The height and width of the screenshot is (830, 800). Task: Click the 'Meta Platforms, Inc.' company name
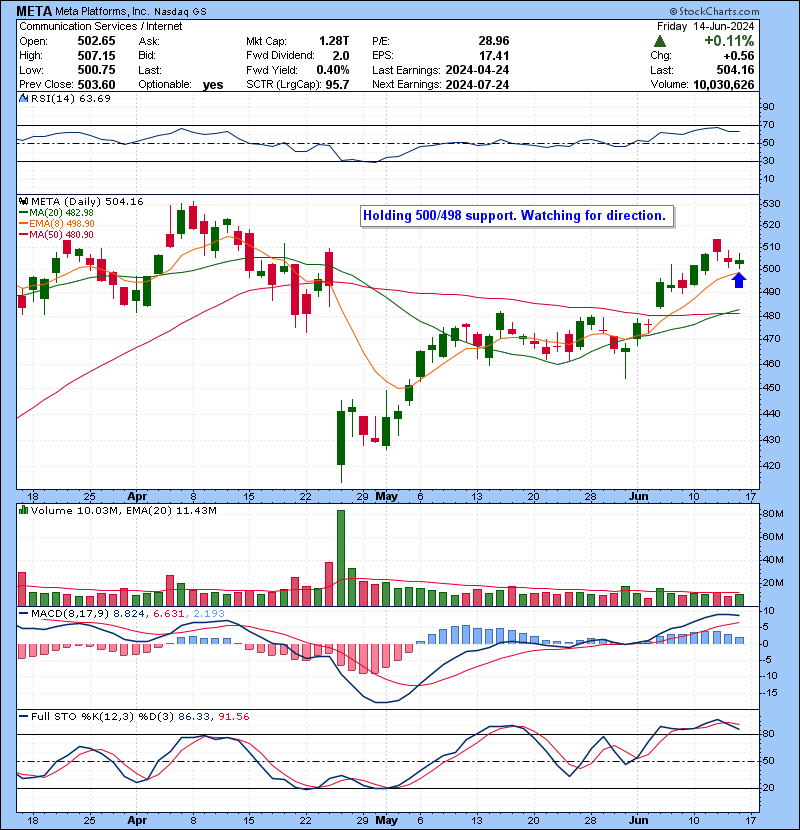pyautogui.click(x=102, y=11)
